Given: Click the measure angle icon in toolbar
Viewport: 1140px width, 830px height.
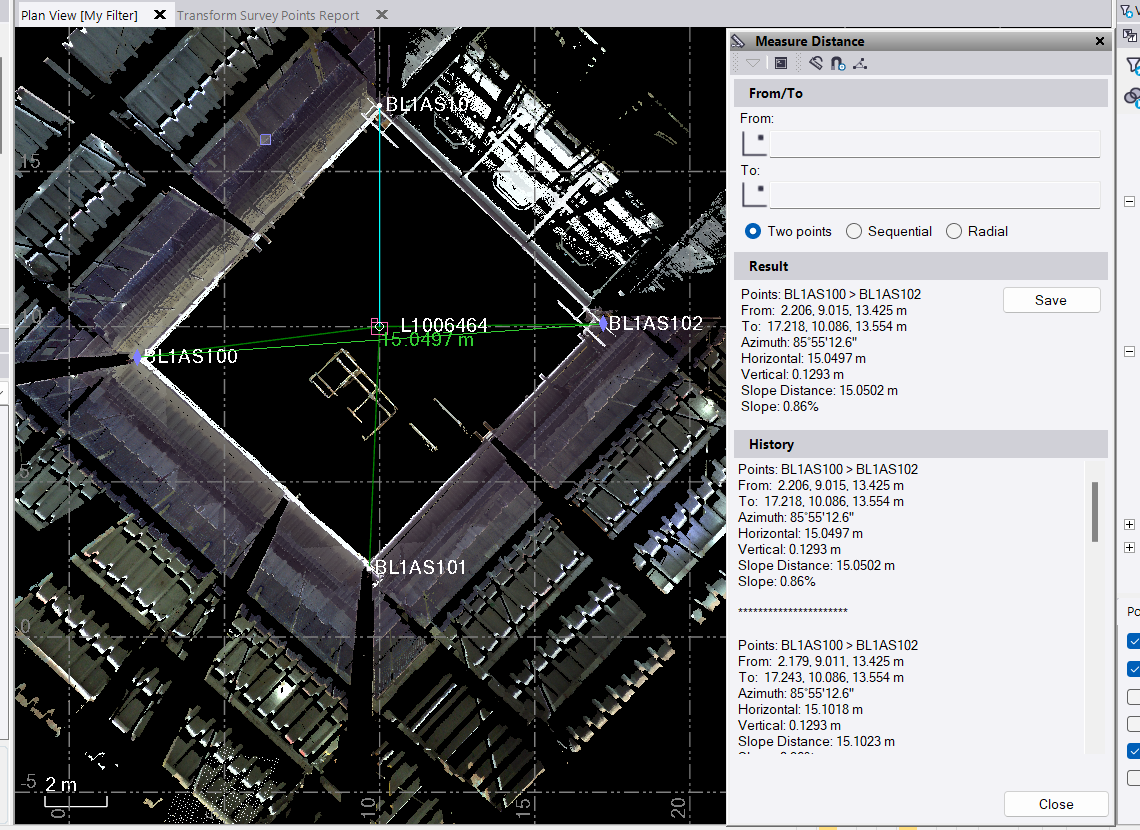Looking at the screenshot, I should [x=860, y=64].
